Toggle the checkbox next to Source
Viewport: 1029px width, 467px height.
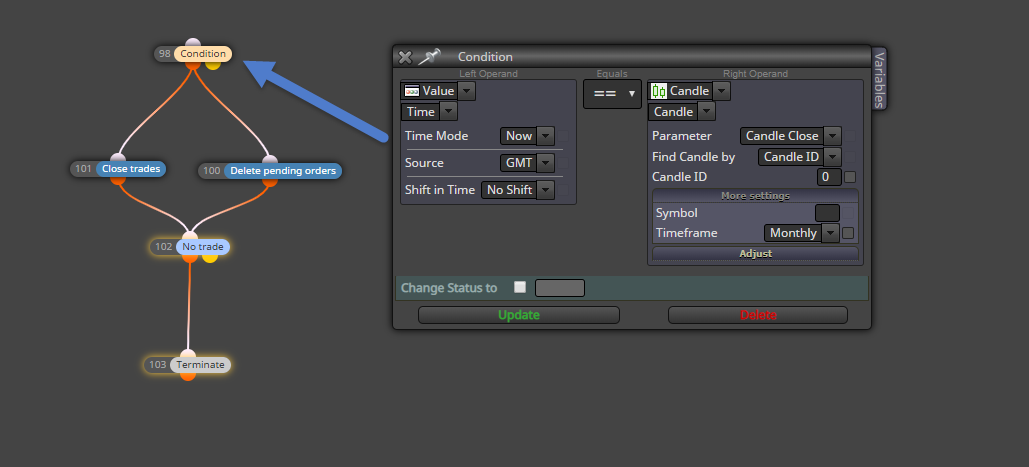coord(563,163)
